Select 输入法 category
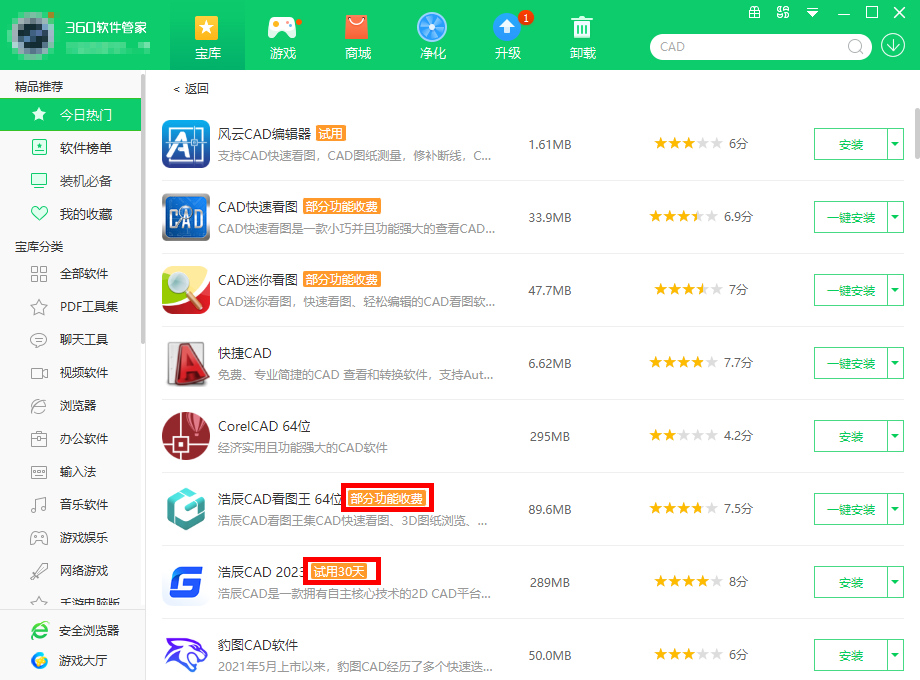 pyautogui.click(x=70, y=471)
